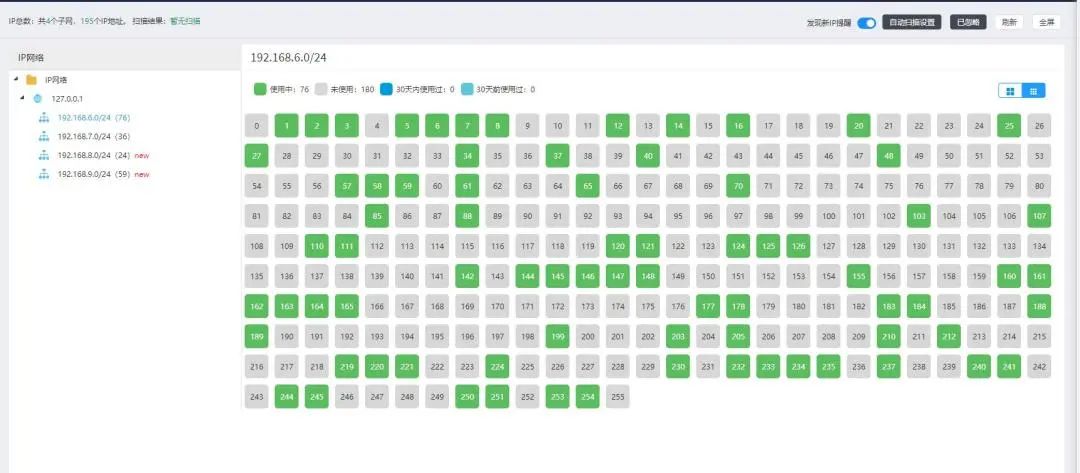Click unused IP cell 134
1080x473 pixels.
1039,246
